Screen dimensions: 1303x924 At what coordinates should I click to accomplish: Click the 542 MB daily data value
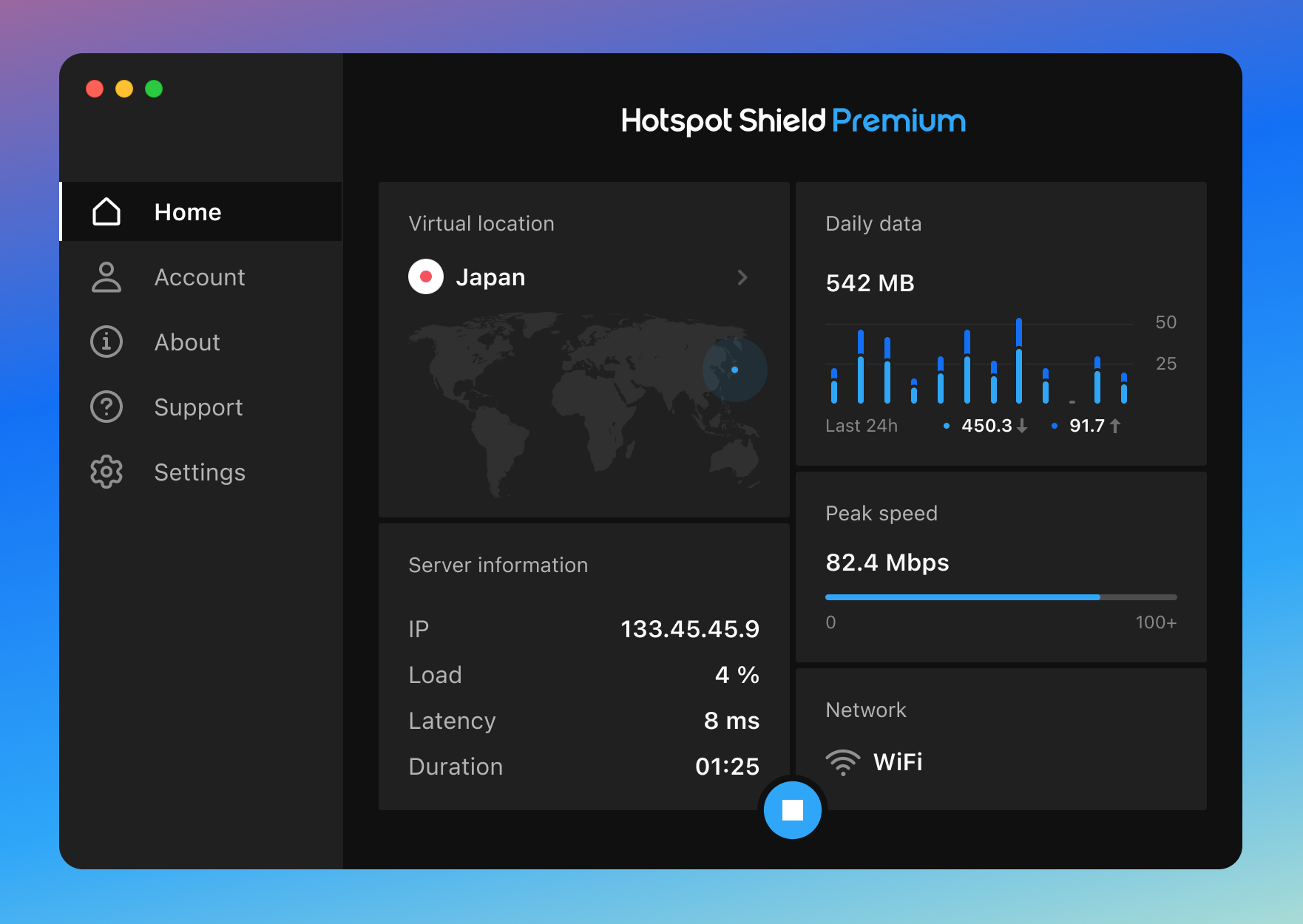click(x=870, y=283)
